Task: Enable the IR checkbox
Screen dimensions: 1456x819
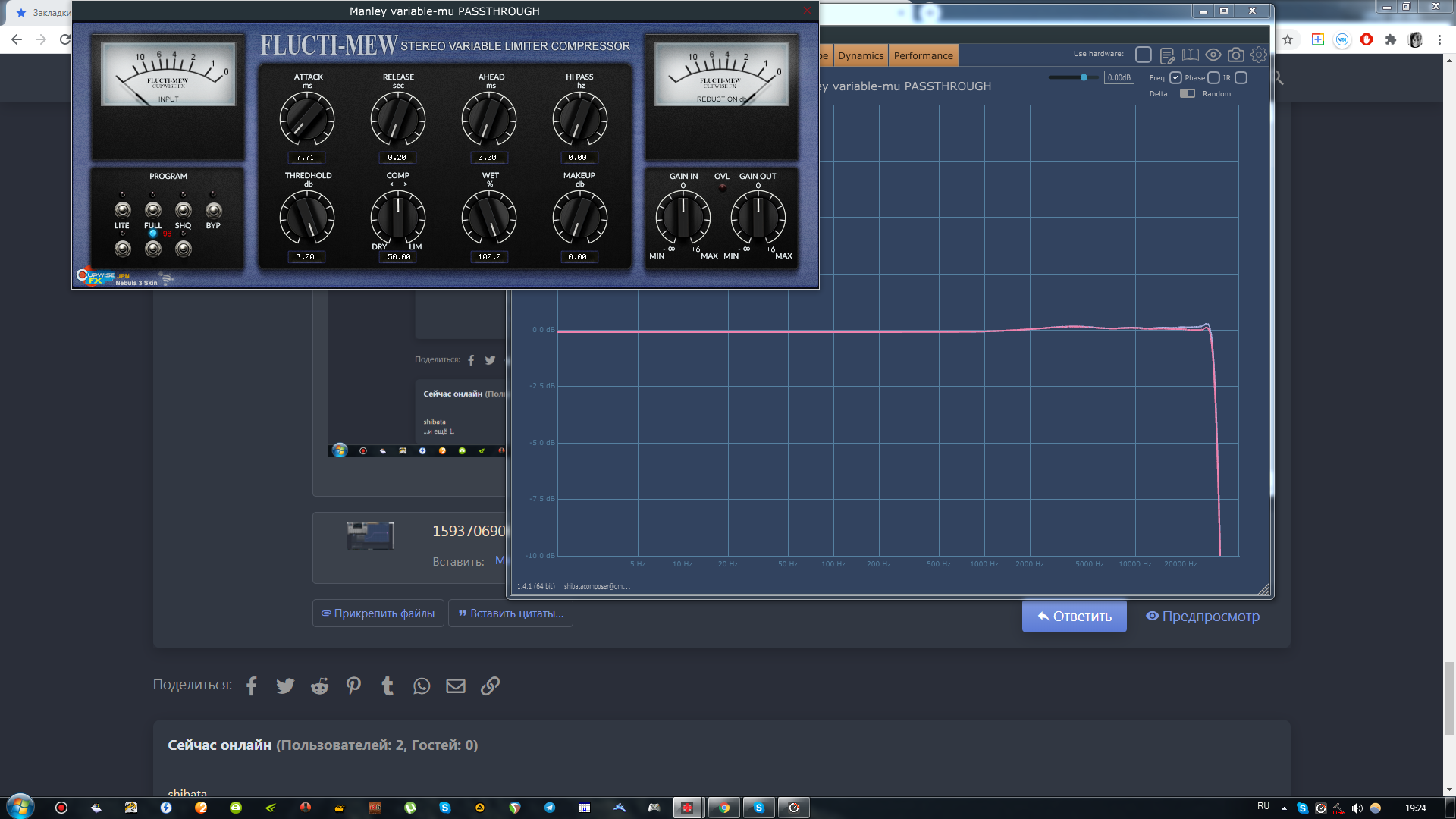Action: point(1241,77)
